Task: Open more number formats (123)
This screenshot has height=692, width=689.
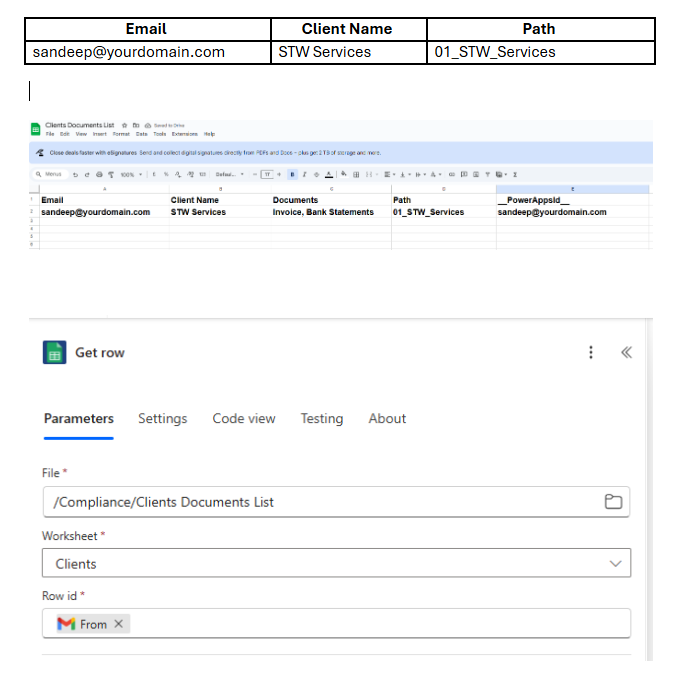Action: coord(203,174)
